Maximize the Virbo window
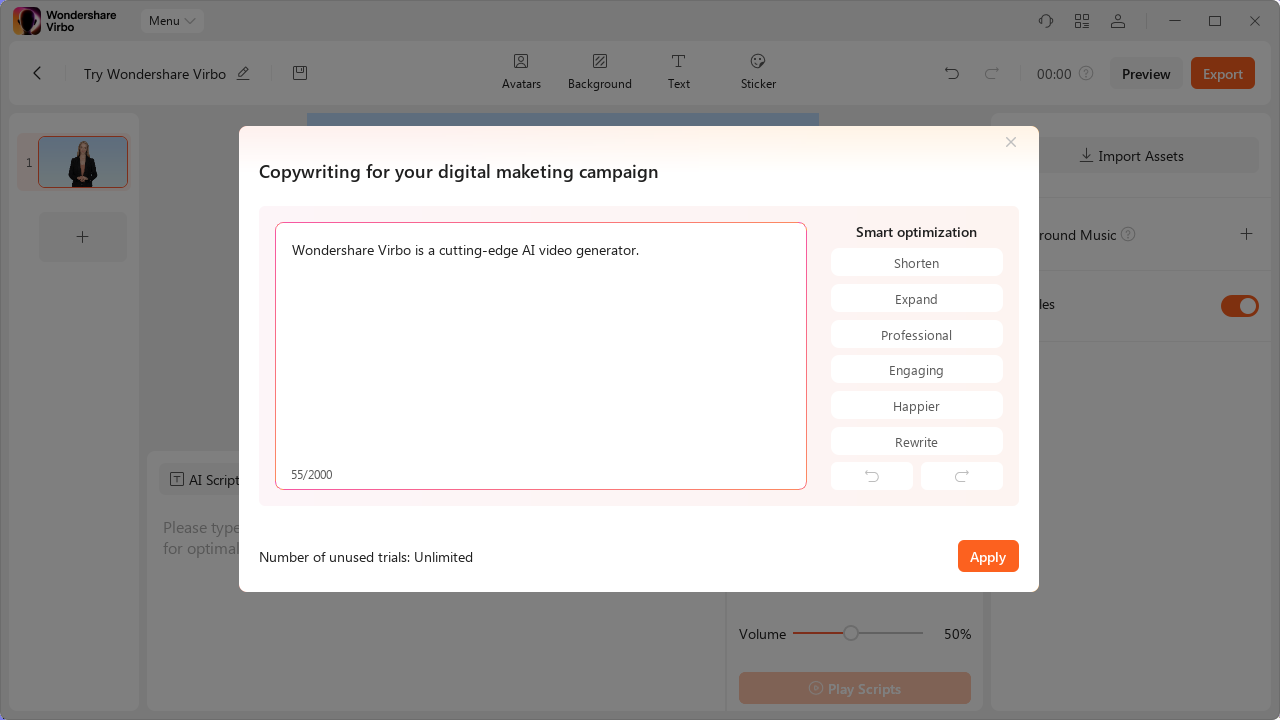Screen dimensions: 1280x720 1215,21
